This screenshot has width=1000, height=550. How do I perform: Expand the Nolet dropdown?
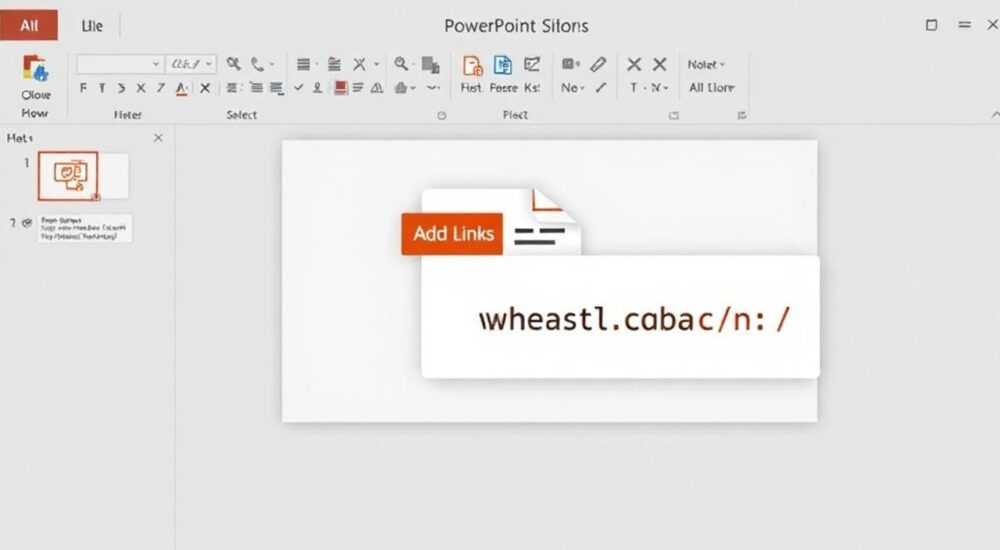(706, 64)
